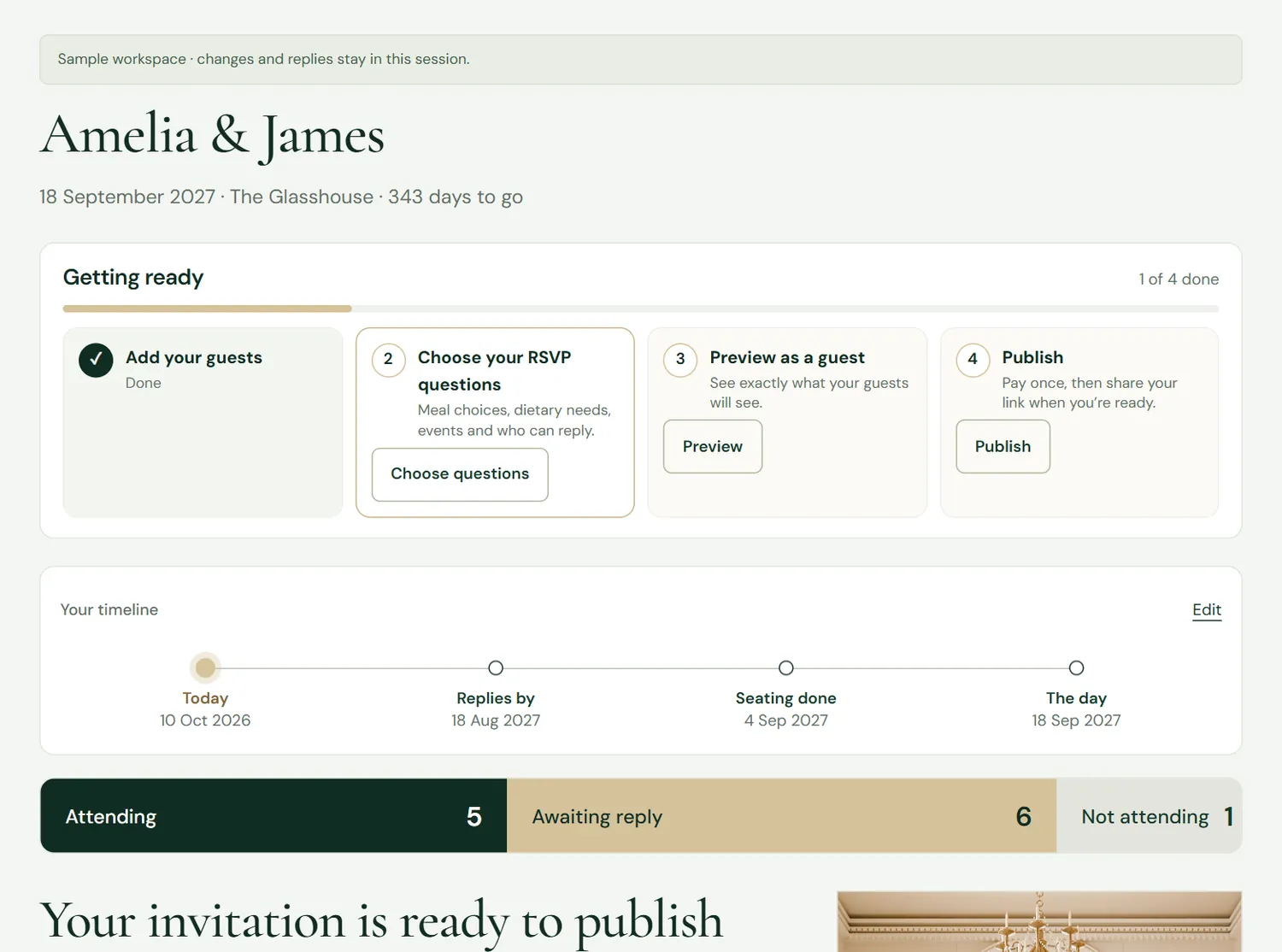Select The day timeline marker
This screenshot has width=1282, height=952.
1076,667
